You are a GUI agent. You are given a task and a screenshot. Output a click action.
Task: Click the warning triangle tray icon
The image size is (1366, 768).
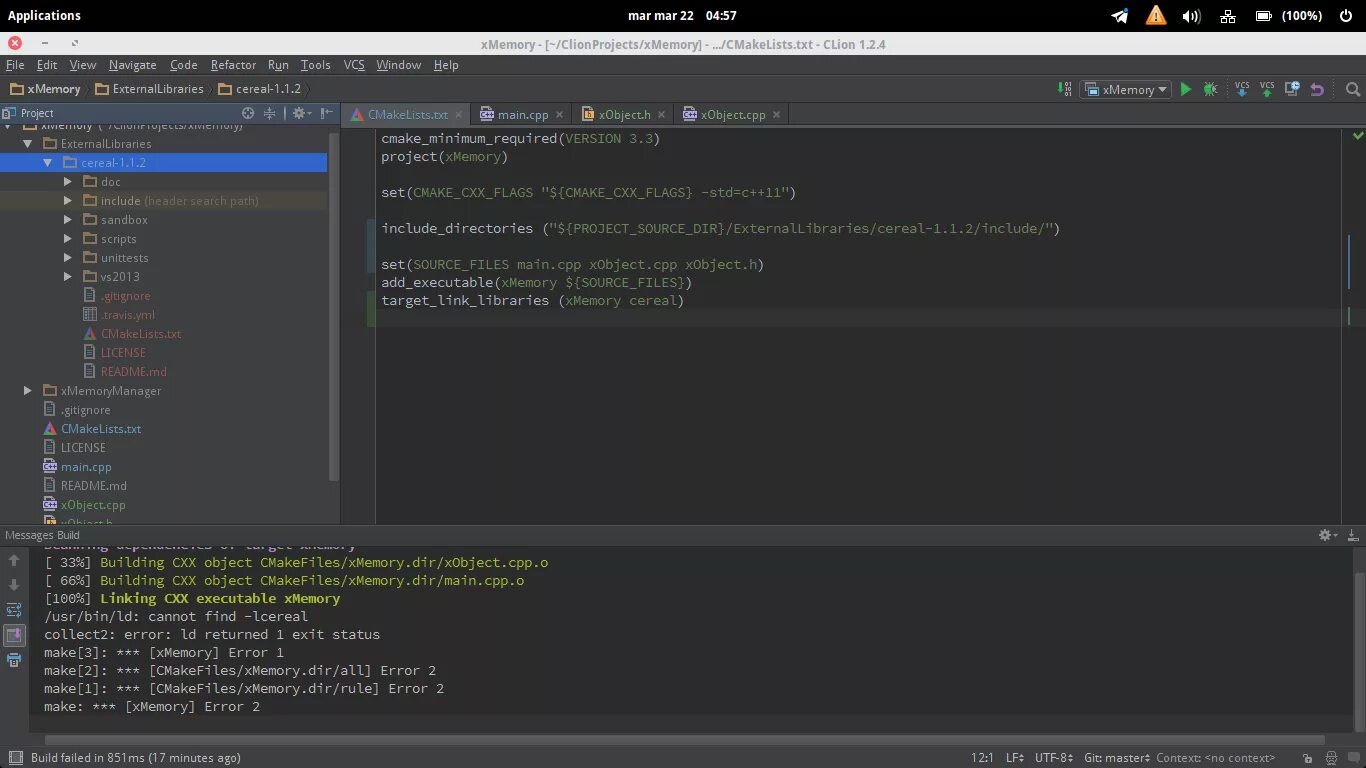pyautogui.click(x=1155, y=15)
